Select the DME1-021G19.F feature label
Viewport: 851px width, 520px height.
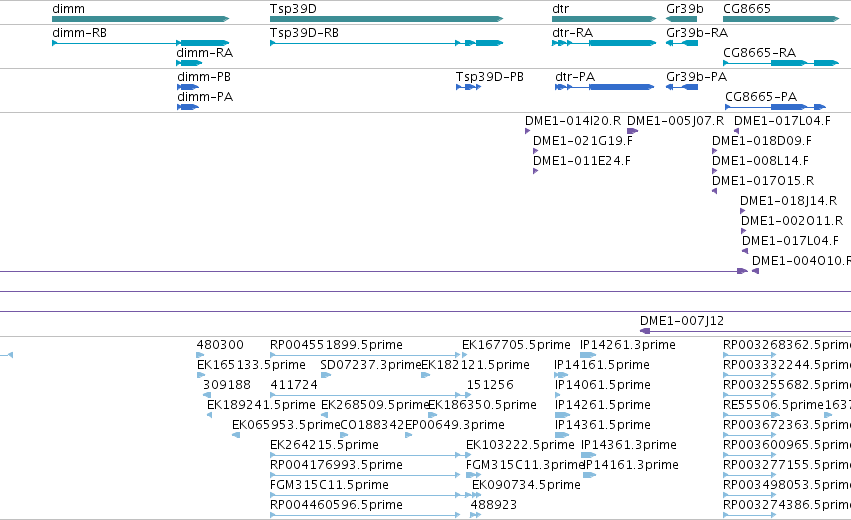pyautogui.click(x=583, y=141)
